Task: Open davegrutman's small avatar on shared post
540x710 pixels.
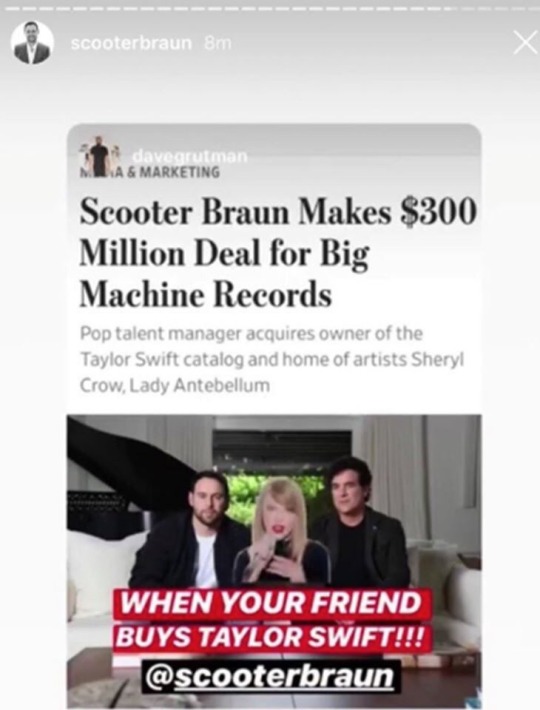Action: [x=100, y=155]
